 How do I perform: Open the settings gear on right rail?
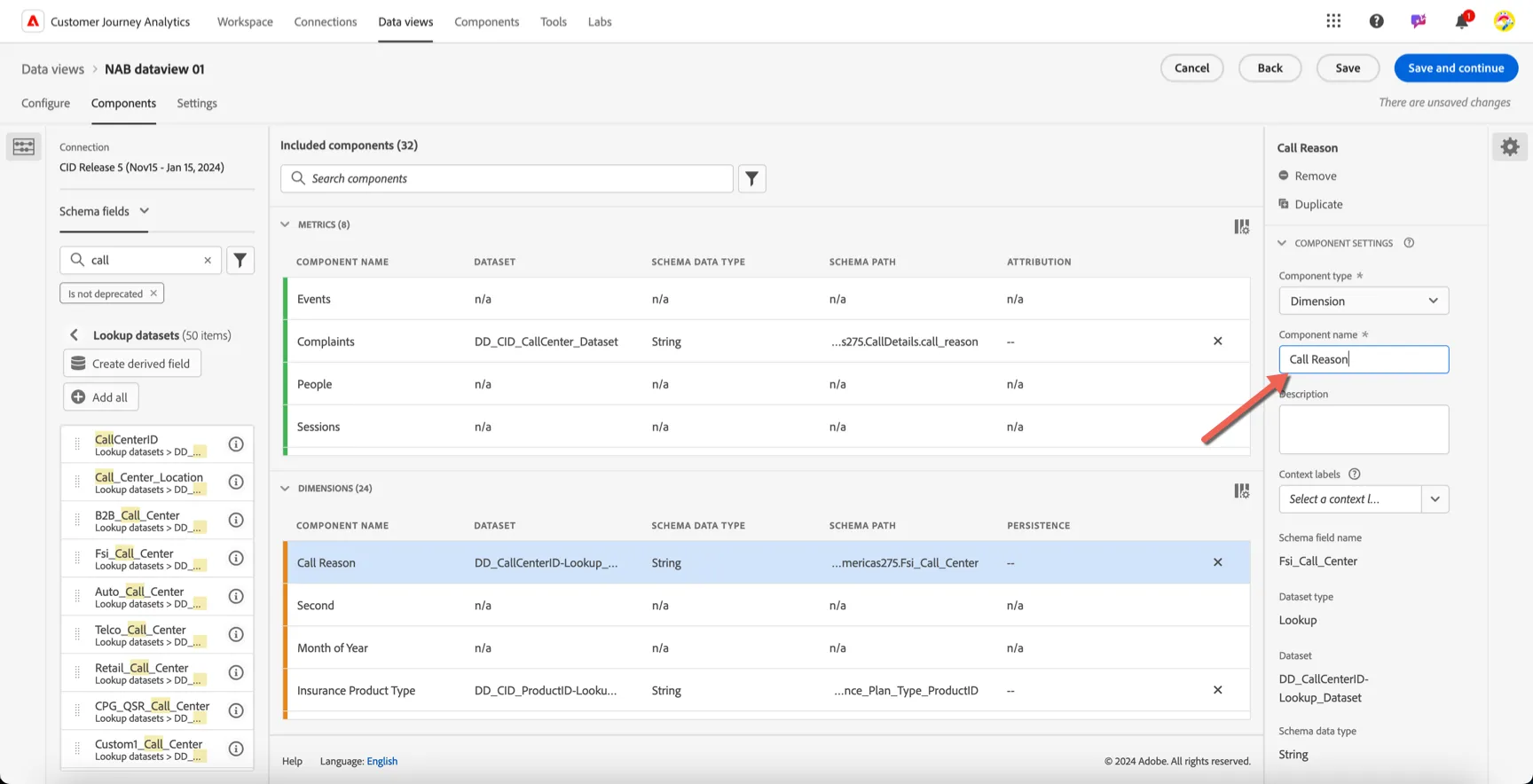(1510, 147)
